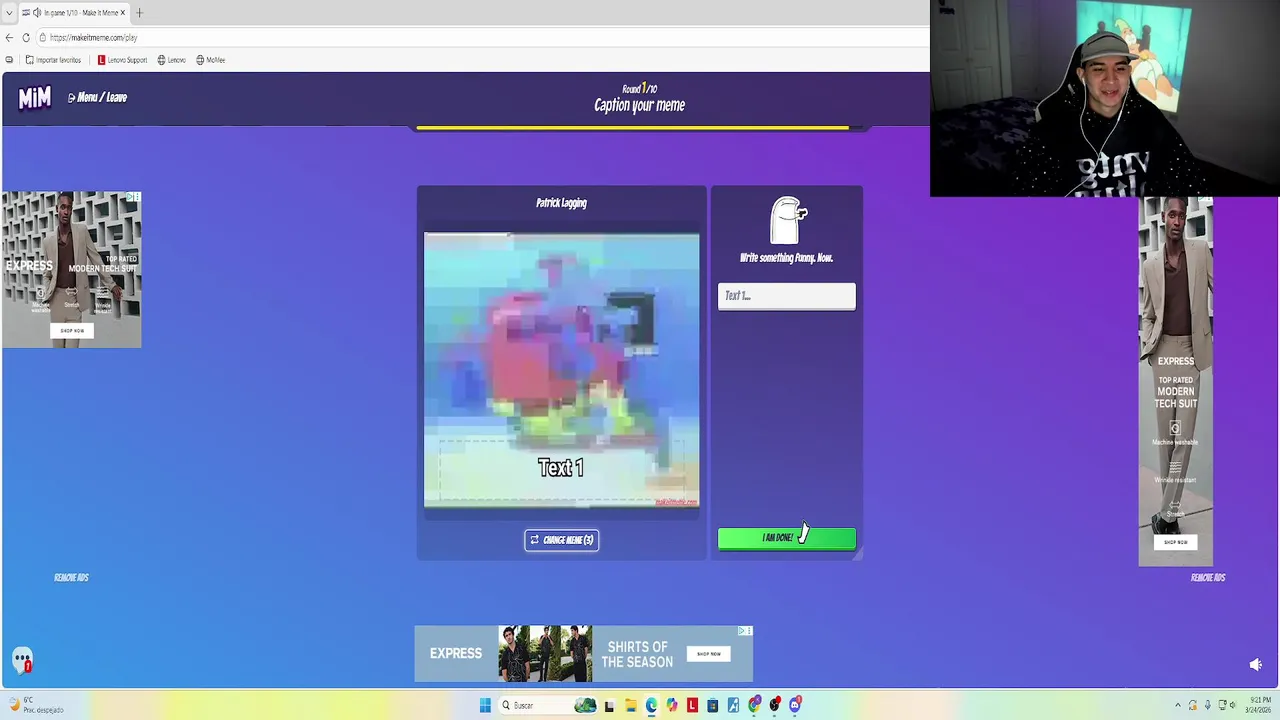
Task: Select the In game 1/10 Make It Meme tab
Action: 74,13
